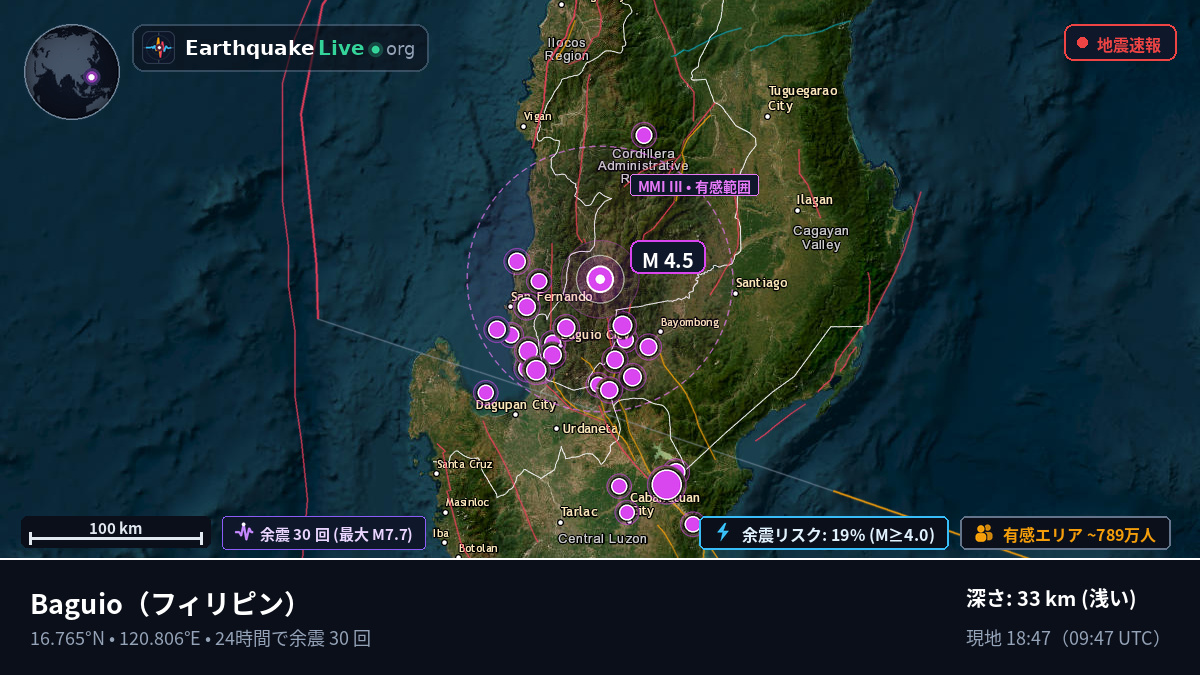1200x675 pixels.
Task: Click the aftershock waveform icon beside 余震 30 回
Action: (244, 533)
